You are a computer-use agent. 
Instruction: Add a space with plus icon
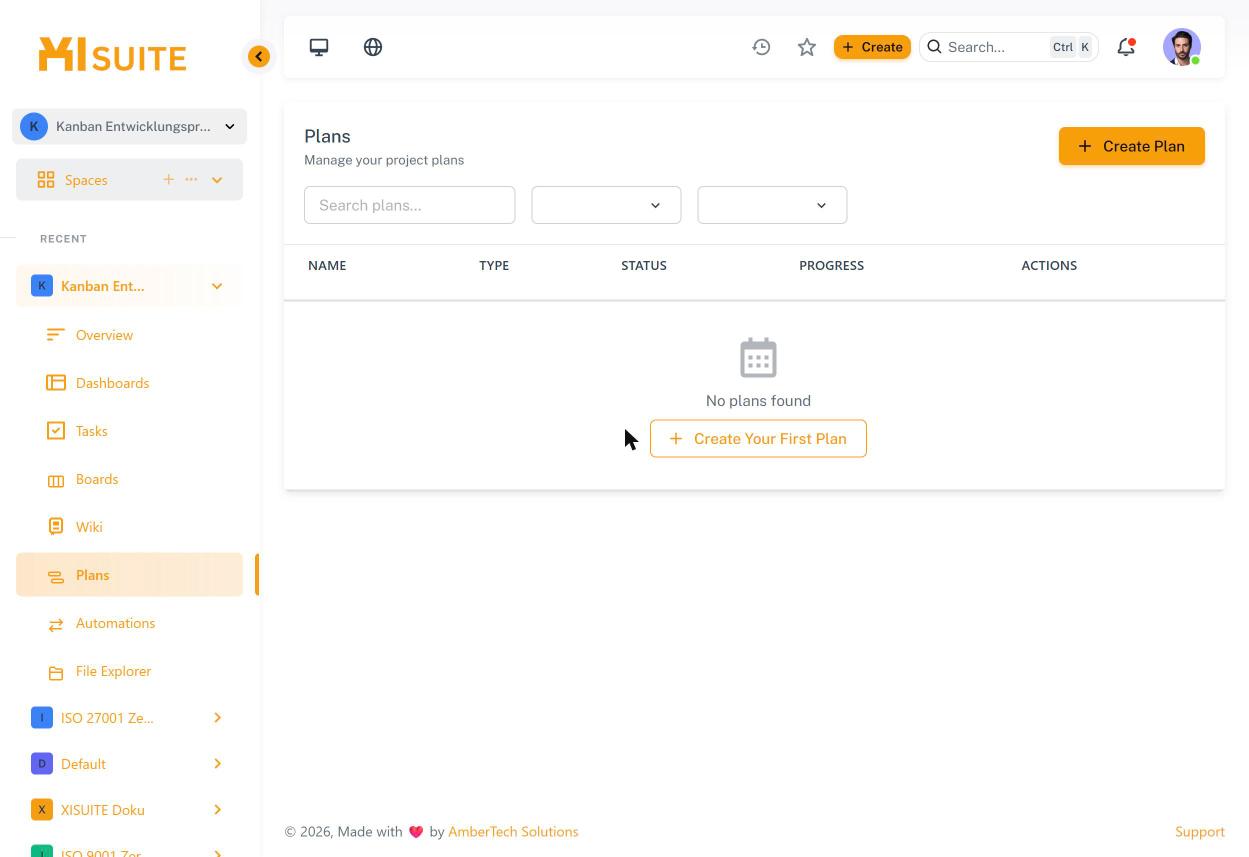click(168, 180)
